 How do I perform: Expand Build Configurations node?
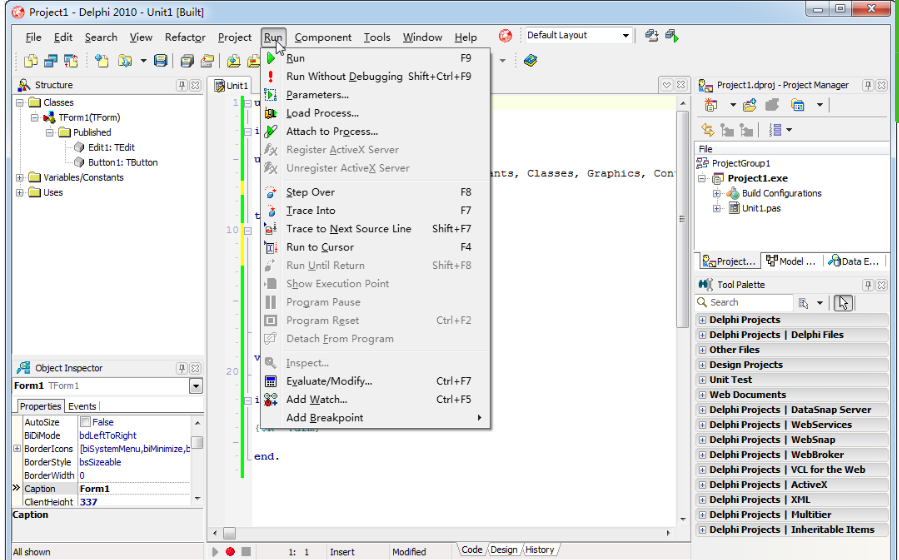point(717,194)
